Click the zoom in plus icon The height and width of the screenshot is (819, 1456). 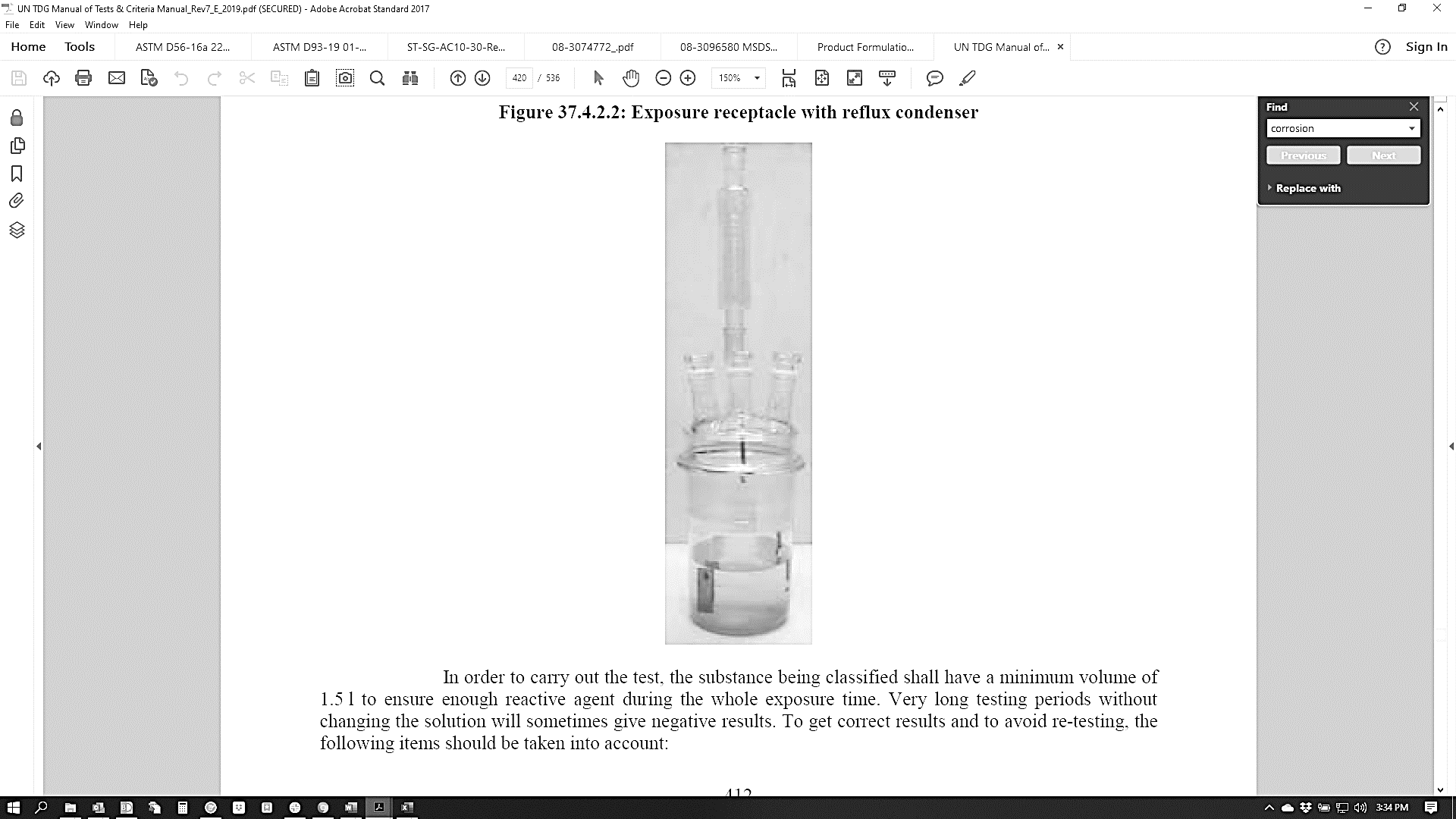click(688, 78)
